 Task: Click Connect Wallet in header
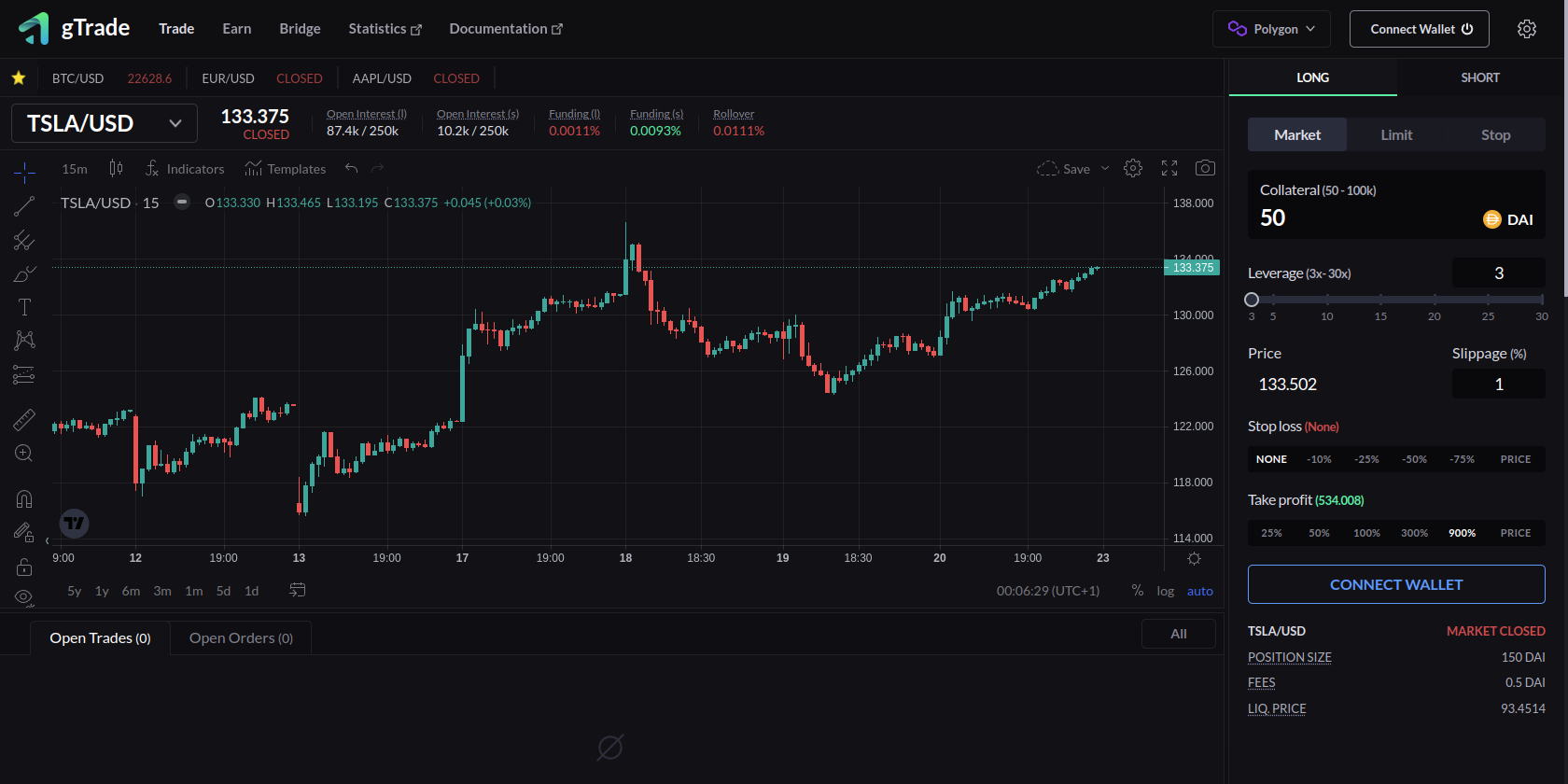coord(1420,29)
